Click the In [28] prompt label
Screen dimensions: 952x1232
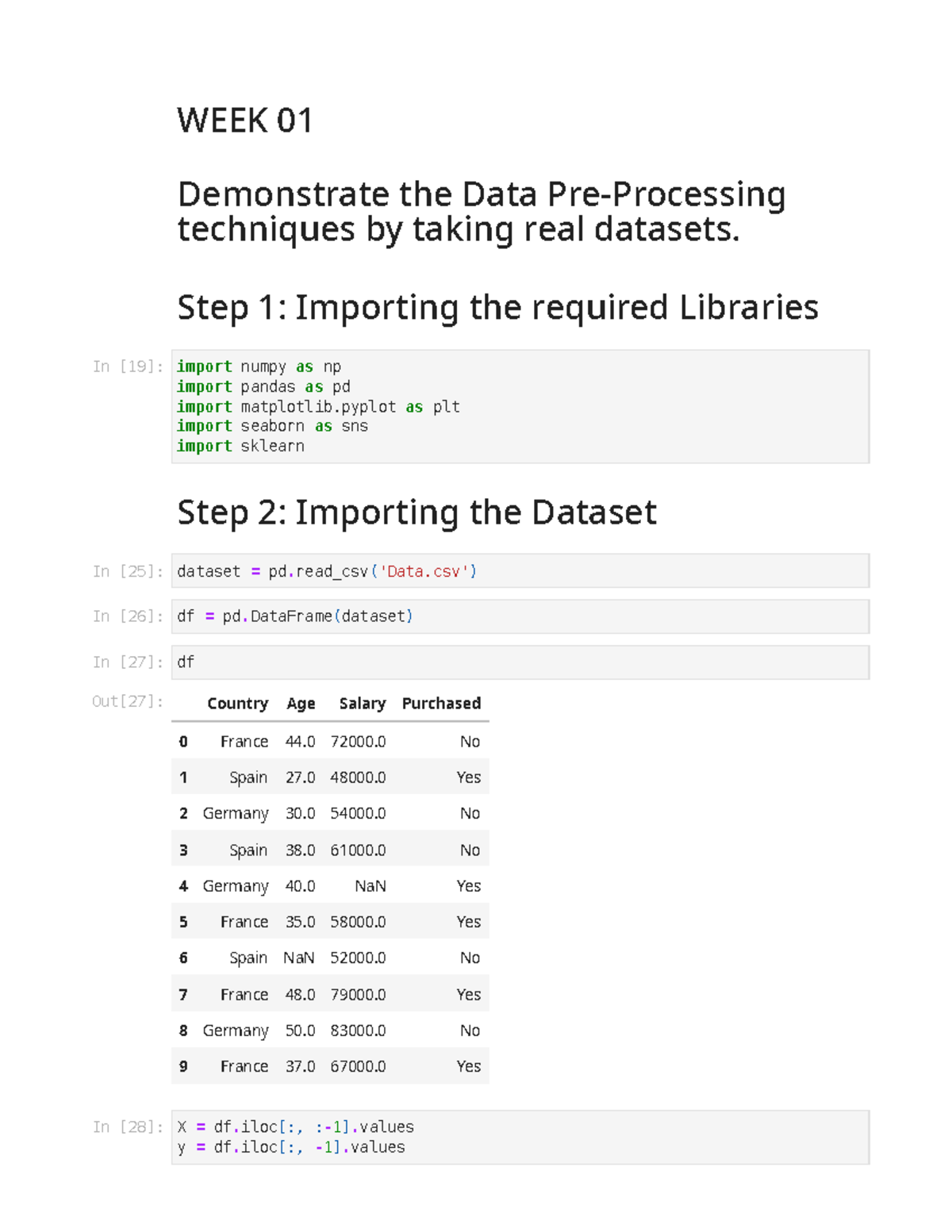pos(128,1127)
